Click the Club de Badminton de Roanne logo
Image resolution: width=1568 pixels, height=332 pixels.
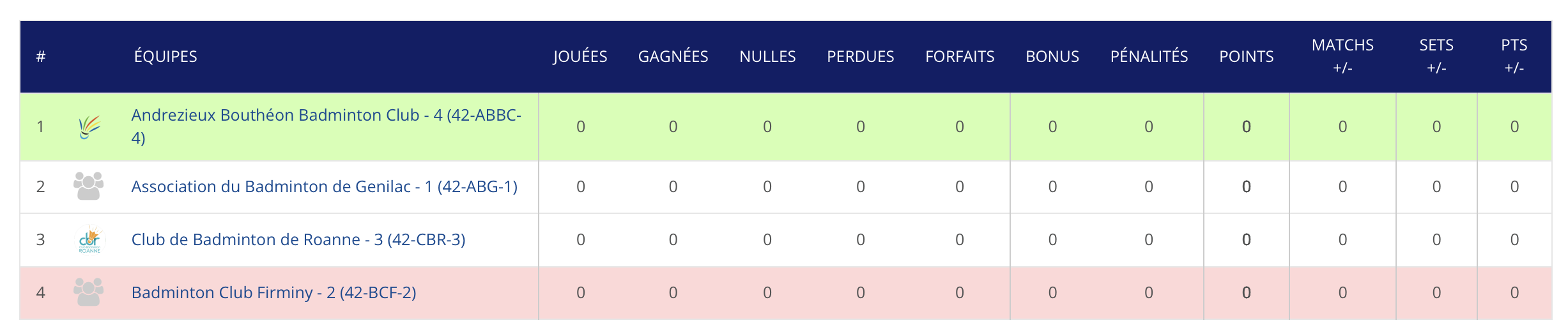[89, 239]
